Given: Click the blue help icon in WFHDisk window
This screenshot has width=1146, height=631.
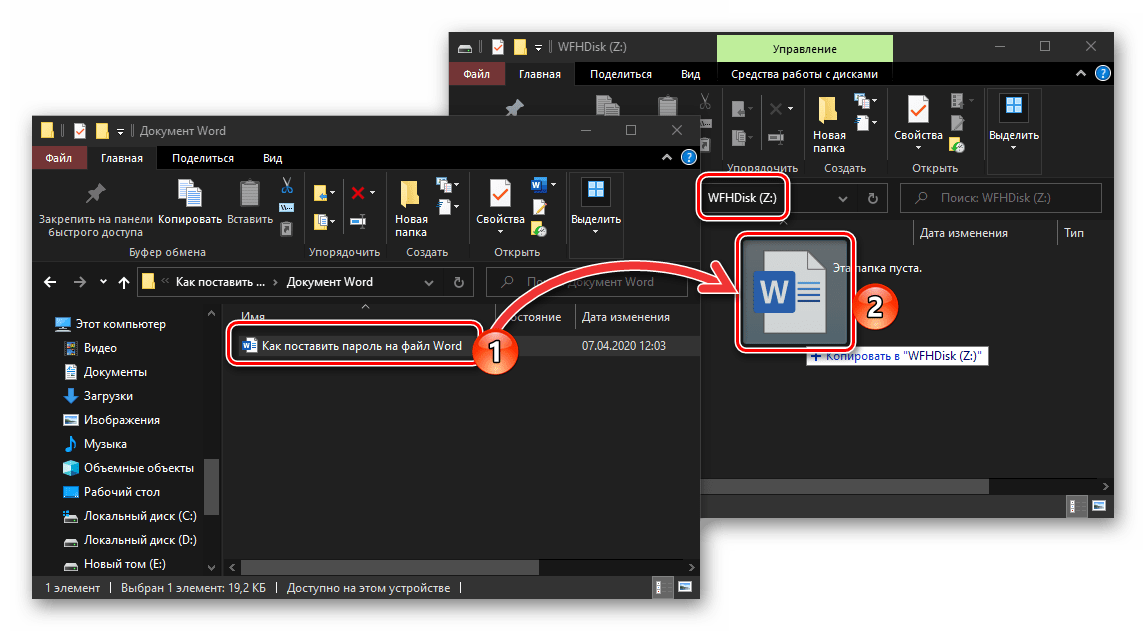Looking at the screenshot, I should (1103, 74).
